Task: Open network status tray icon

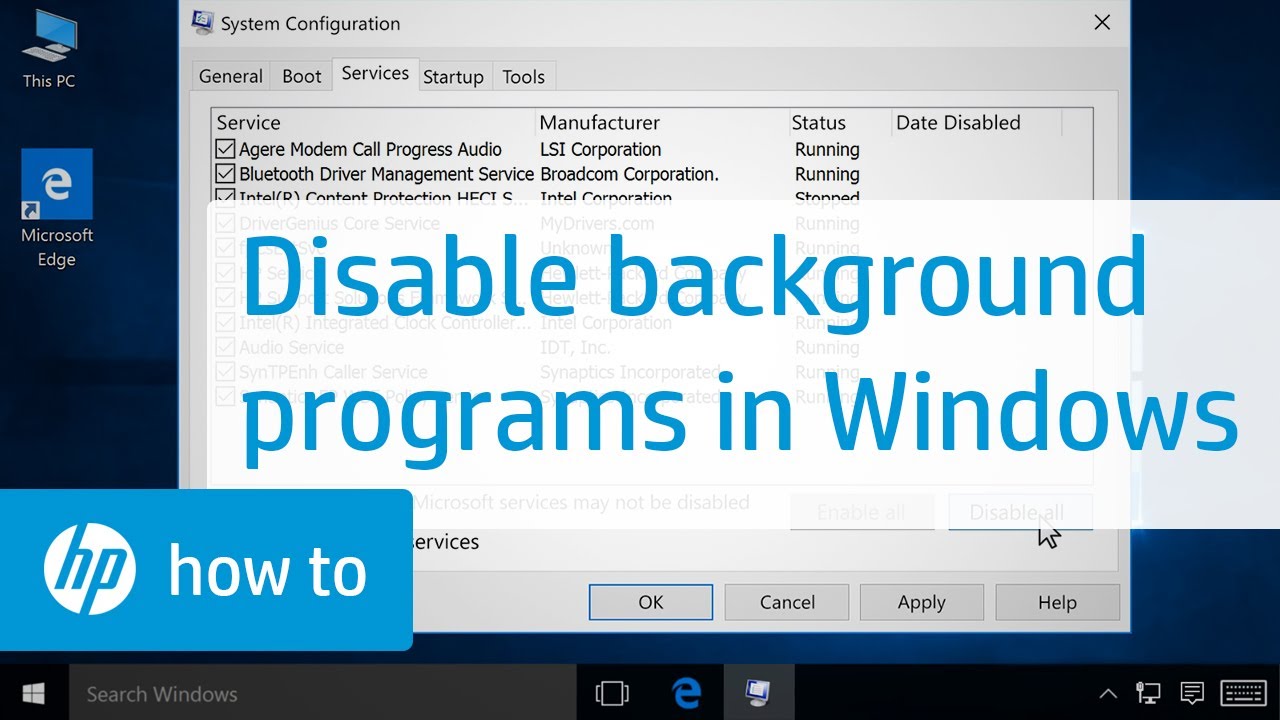Action: (1149, 693)
